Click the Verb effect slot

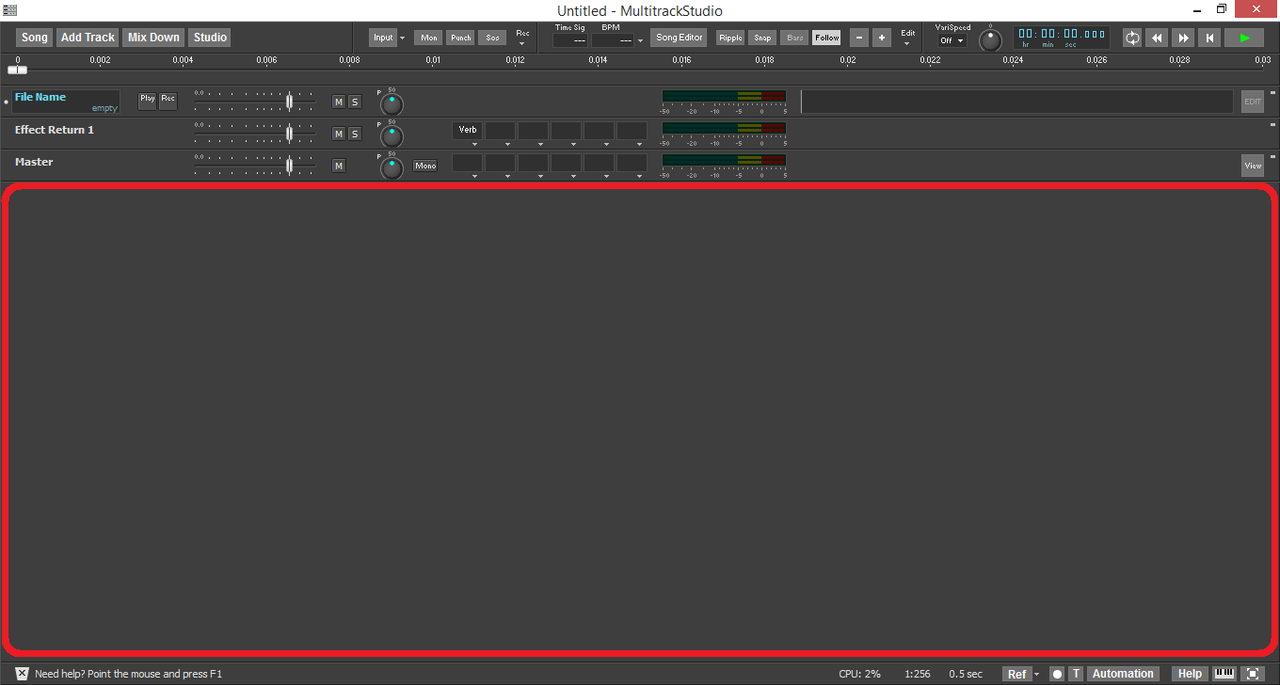pyautogui.click(x=468, y=130)
